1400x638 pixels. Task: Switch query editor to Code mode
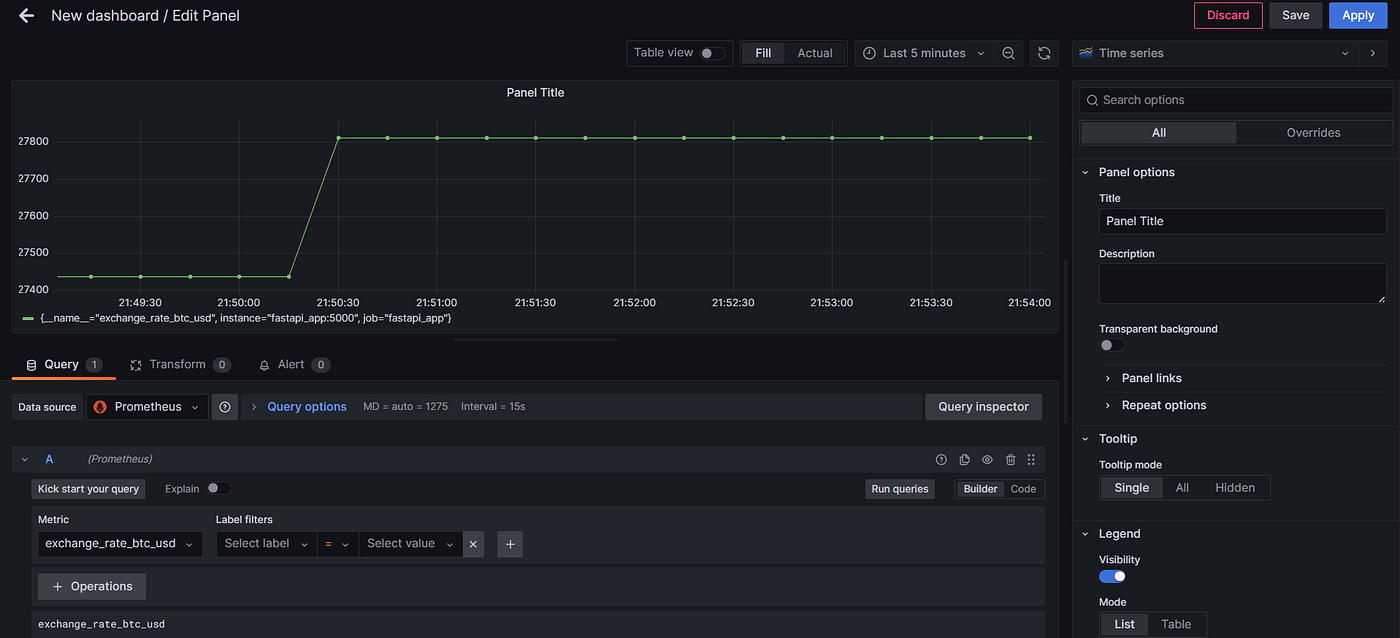click(x=1023, y=489)
